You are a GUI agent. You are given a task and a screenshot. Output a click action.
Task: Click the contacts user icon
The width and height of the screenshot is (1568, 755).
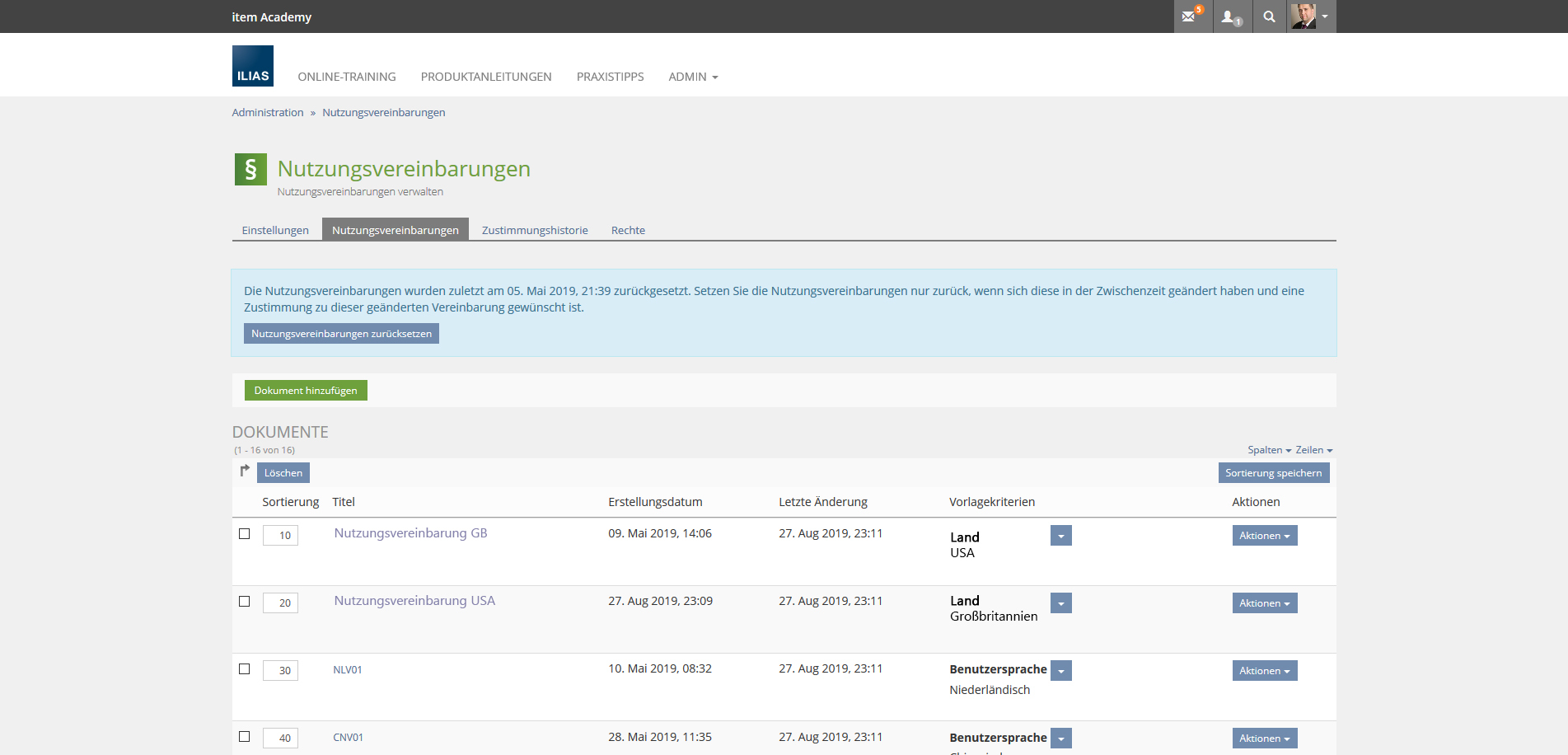[x=1231, y=16]
